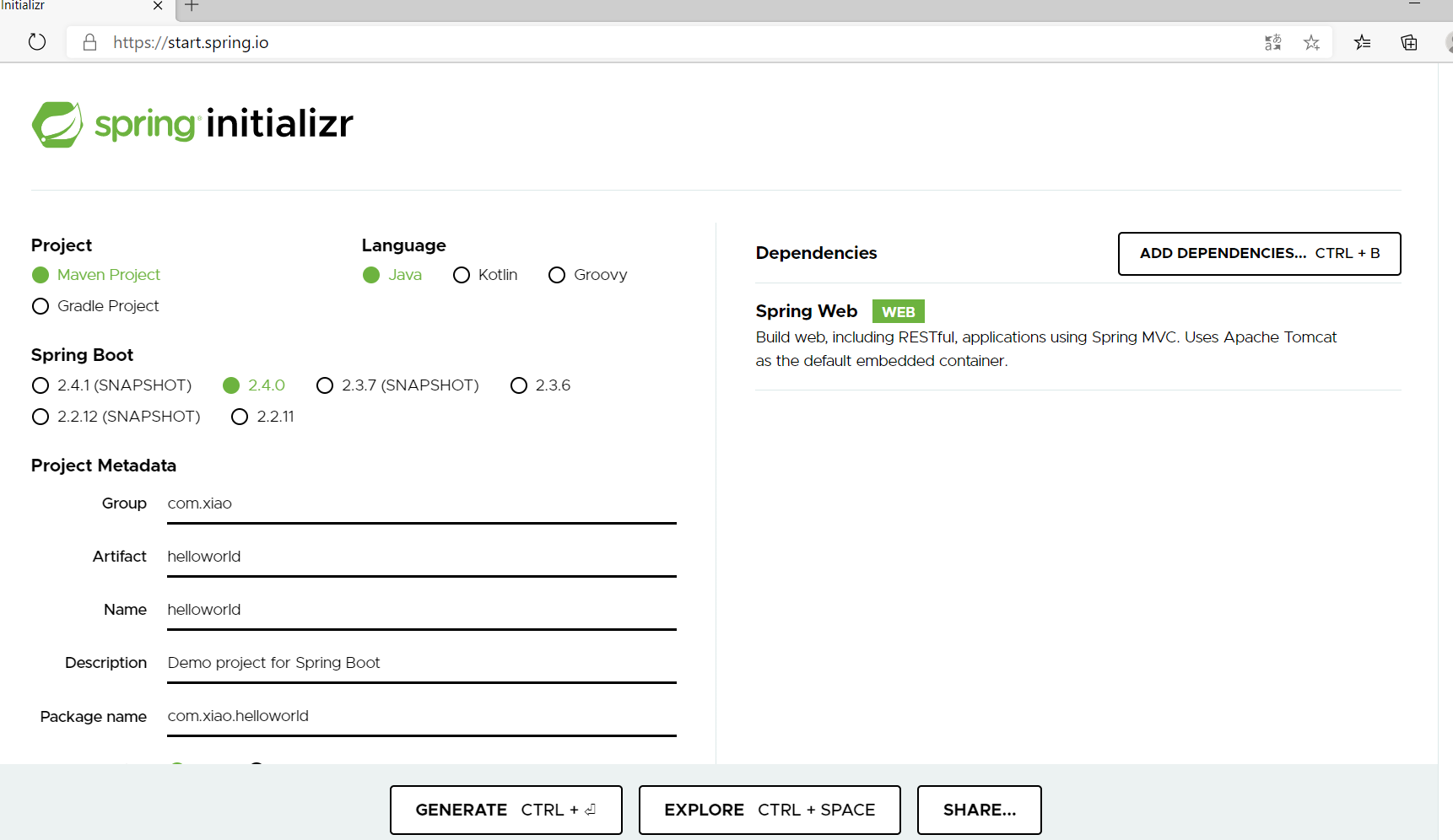Click the browser refresh icon
The width and height of the screenshot is (1453, 840).
pyautogui.click(x=37, y=42)
